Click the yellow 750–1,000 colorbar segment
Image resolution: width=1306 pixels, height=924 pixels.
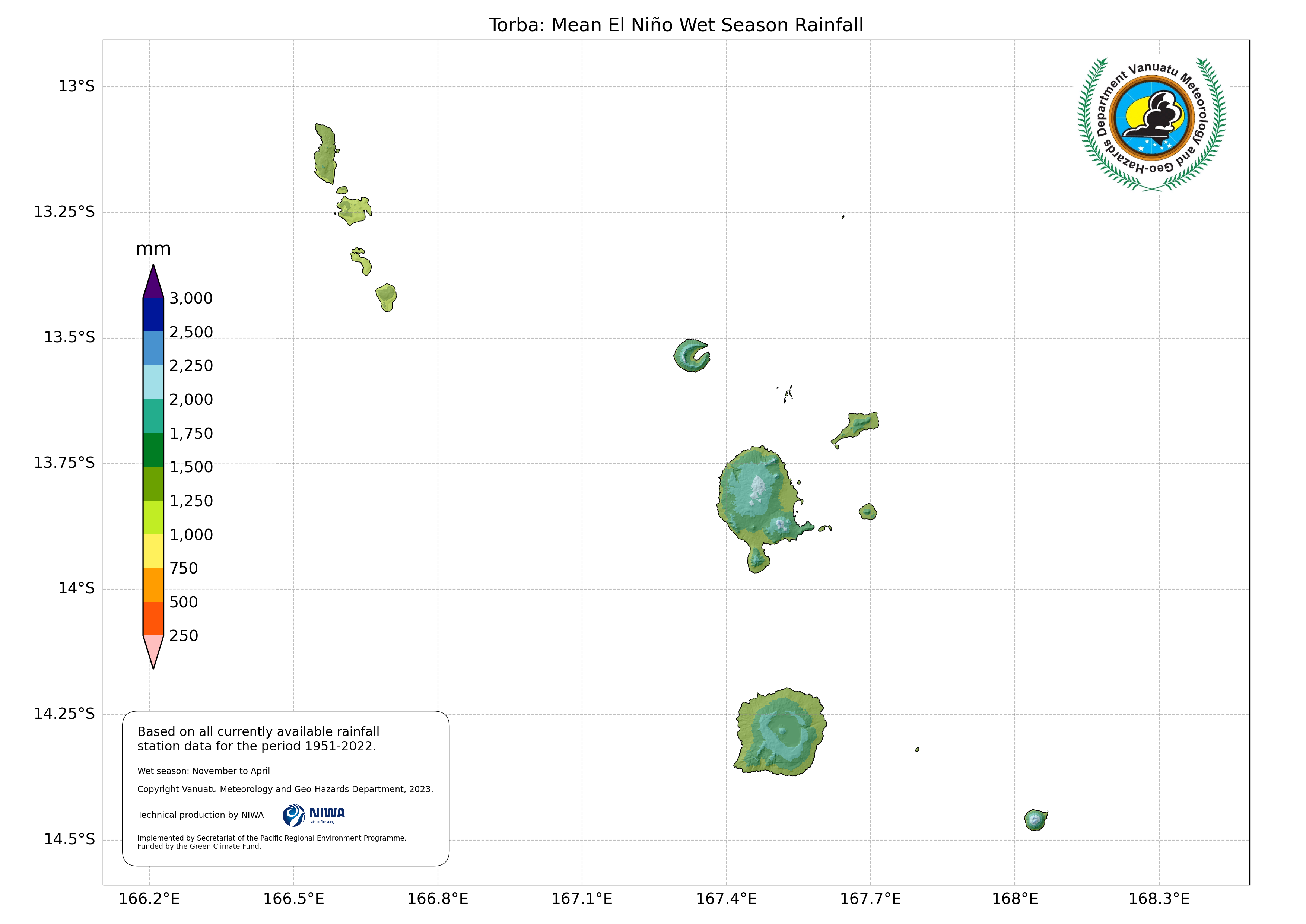153,551
